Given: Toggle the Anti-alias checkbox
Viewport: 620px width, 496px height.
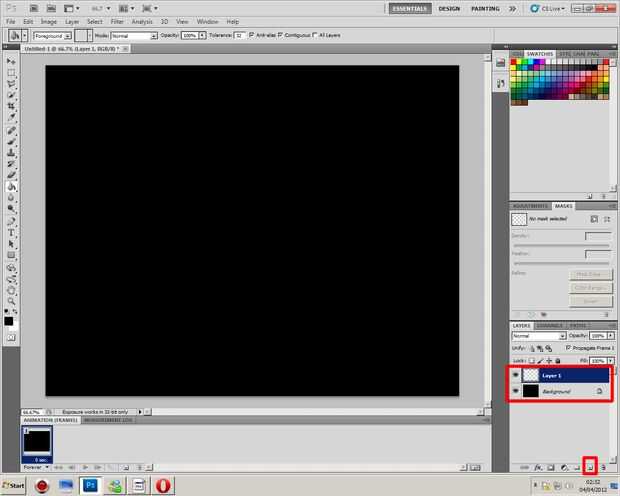Looking at the screenshot, I should coord(251,35).
